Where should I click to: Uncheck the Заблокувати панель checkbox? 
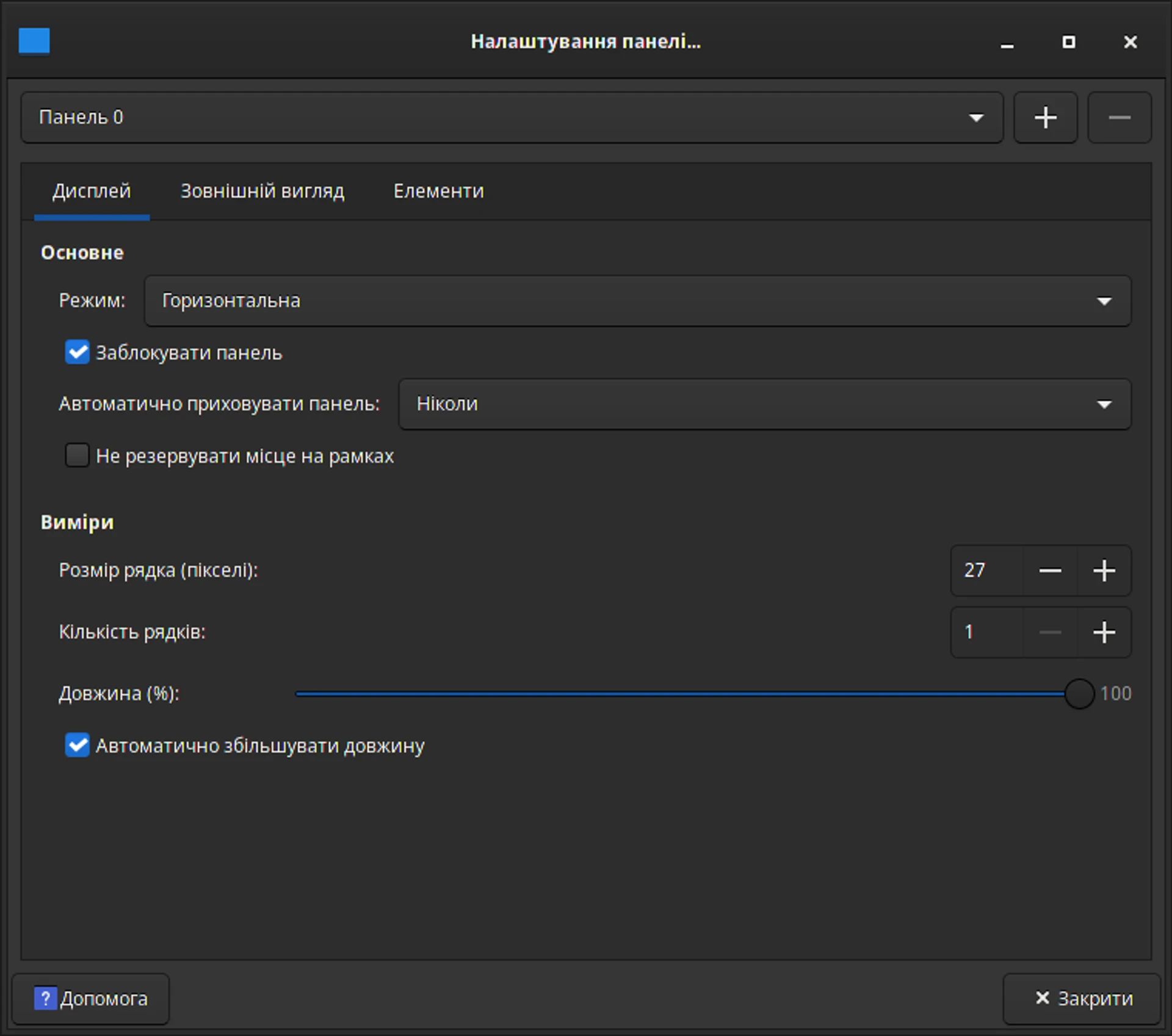pos(78,352)
